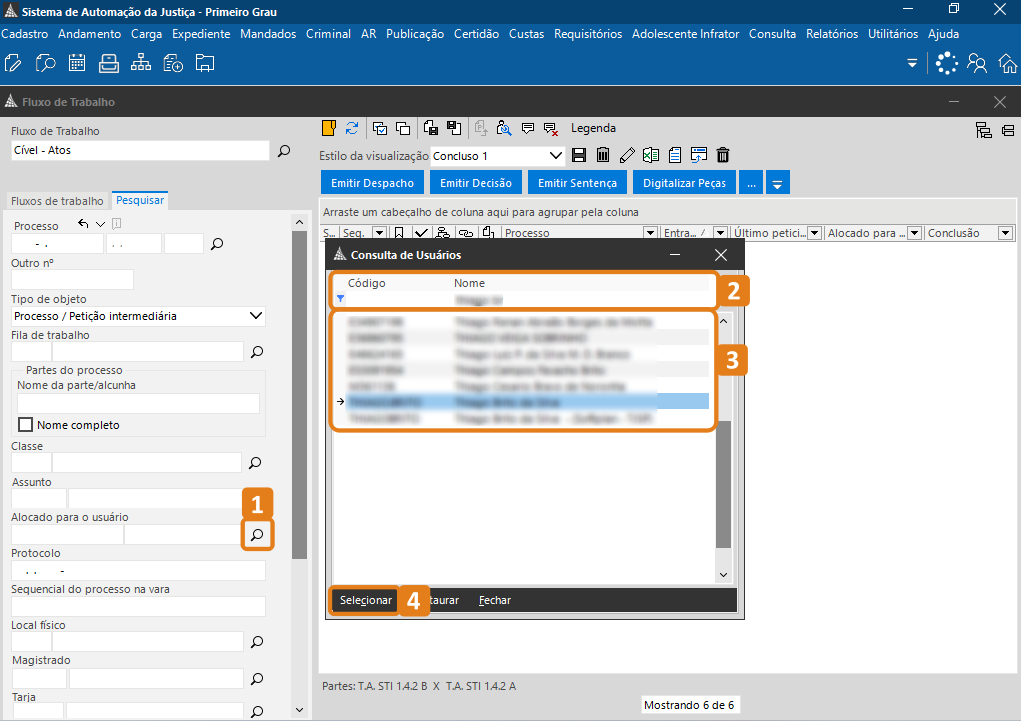The width and height of the screenshot is (1021, 721).
Task: Click the Emitir Sentença button
Action: (x=578, y=182)
